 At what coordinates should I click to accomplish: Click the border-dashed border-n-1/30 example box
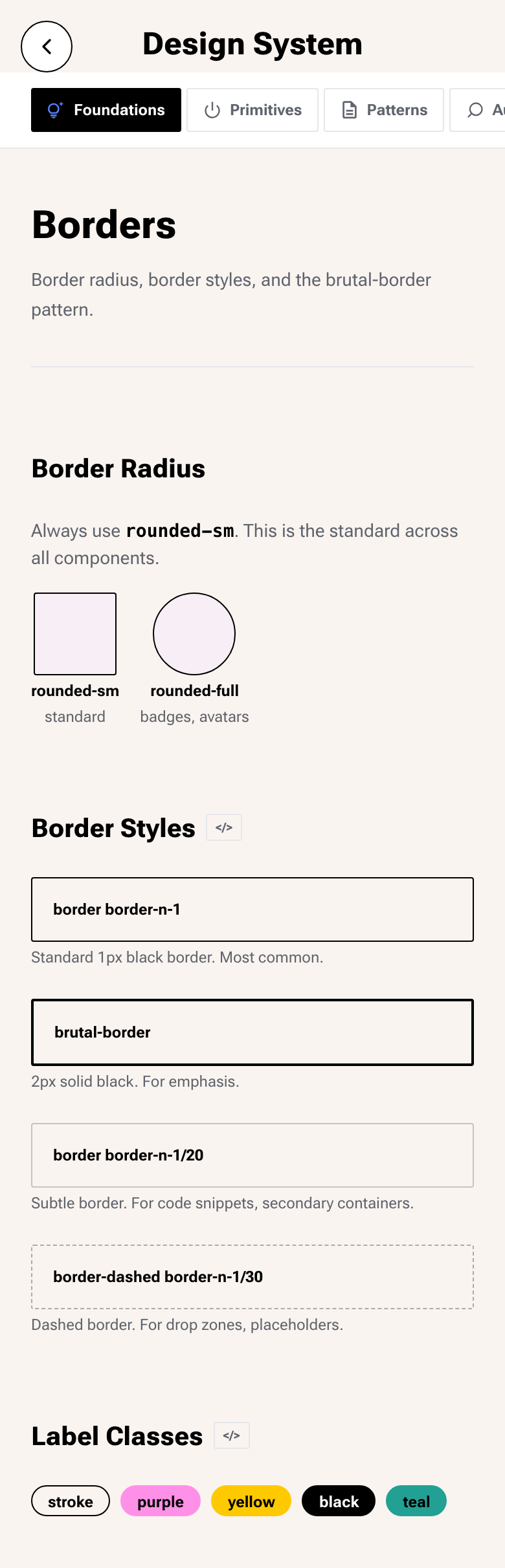(252, 1277)
